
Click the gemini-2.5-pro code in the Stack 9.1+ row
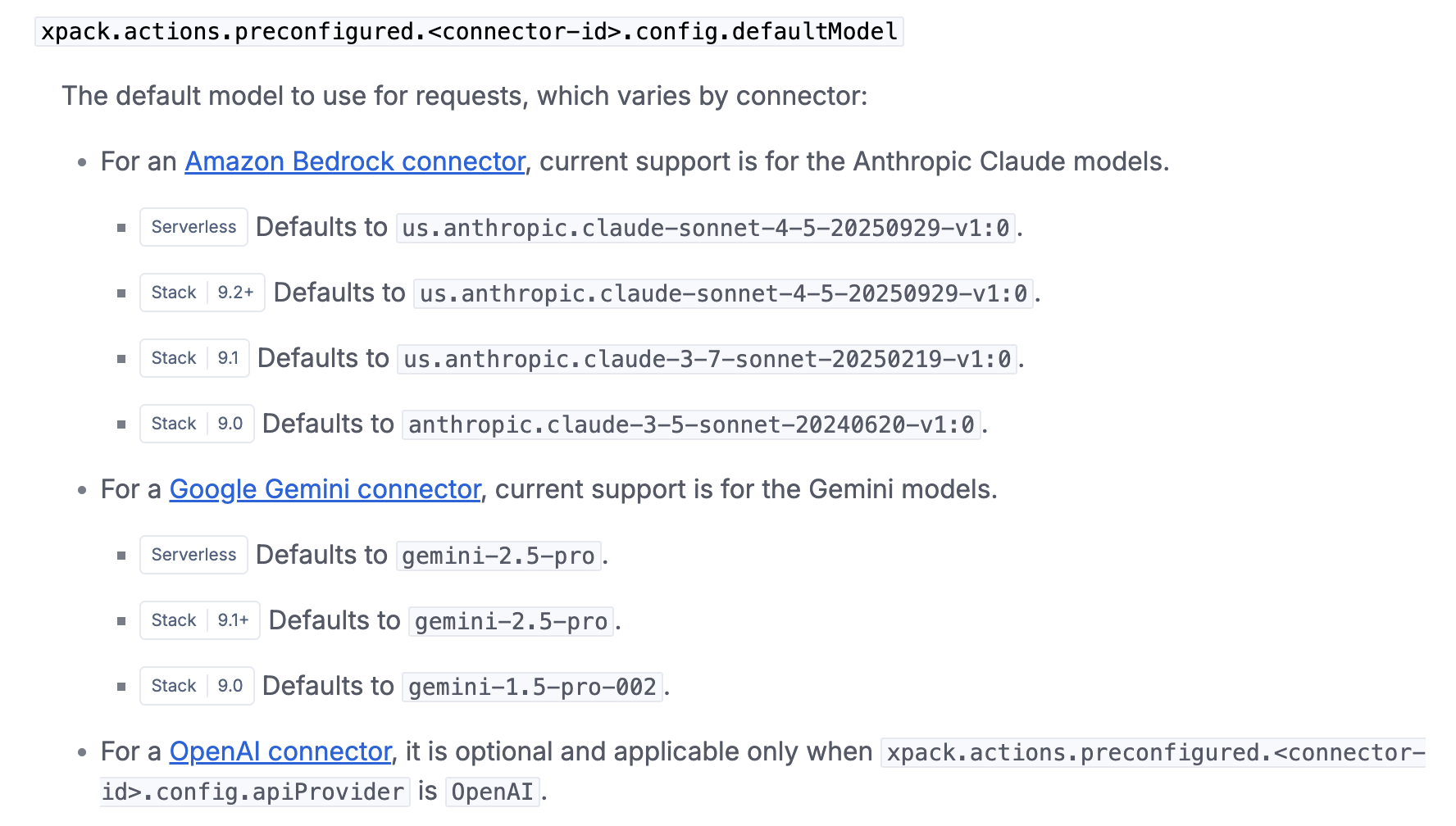click(x=511, y=621)
